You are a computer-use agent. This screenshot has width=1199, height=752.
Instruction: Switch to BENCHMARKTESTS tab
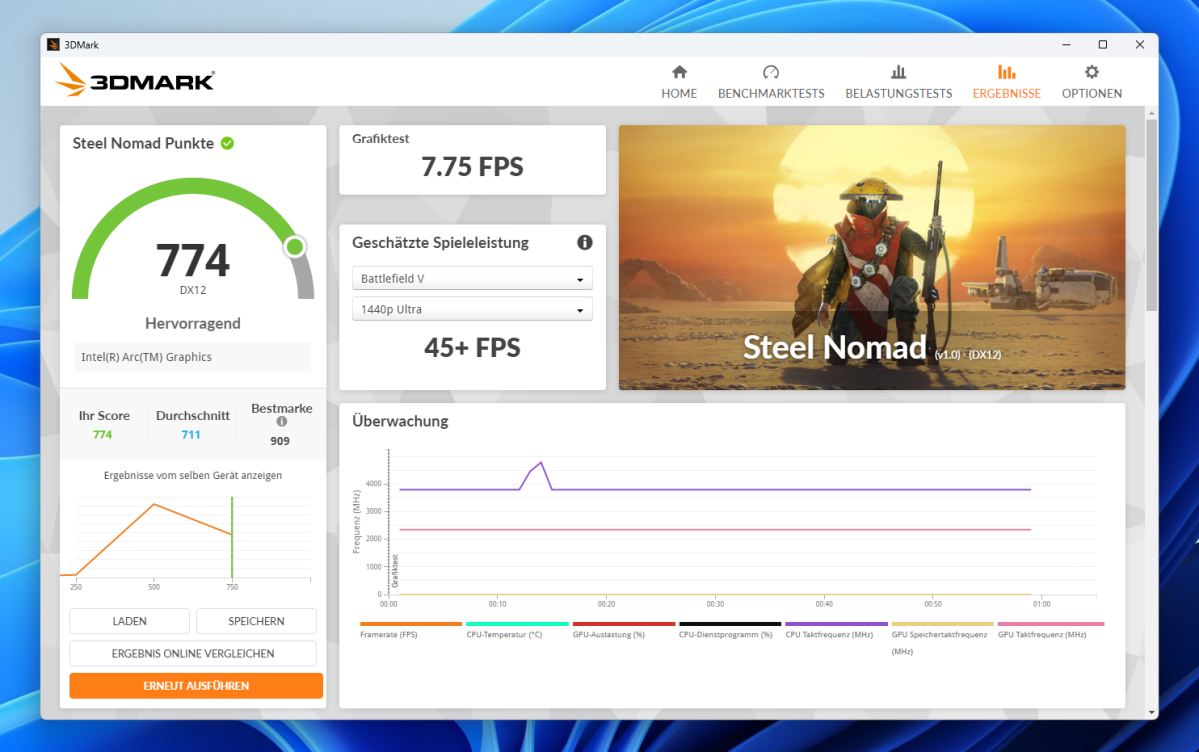[771, 83]
